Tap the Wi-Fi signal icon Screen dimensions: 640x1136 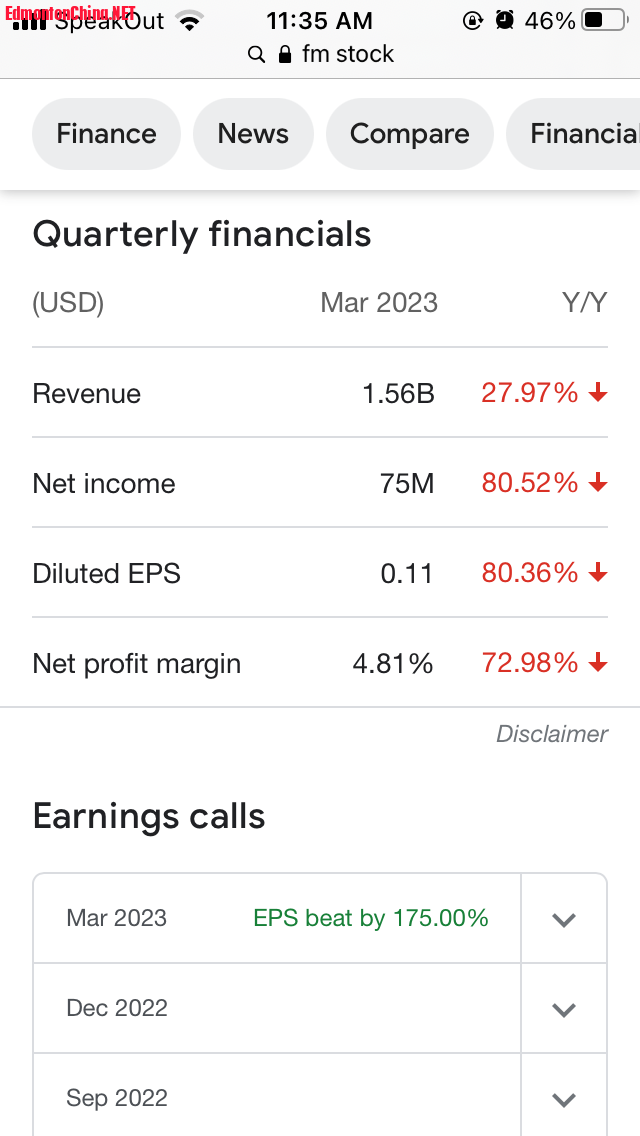click(189, 21)
